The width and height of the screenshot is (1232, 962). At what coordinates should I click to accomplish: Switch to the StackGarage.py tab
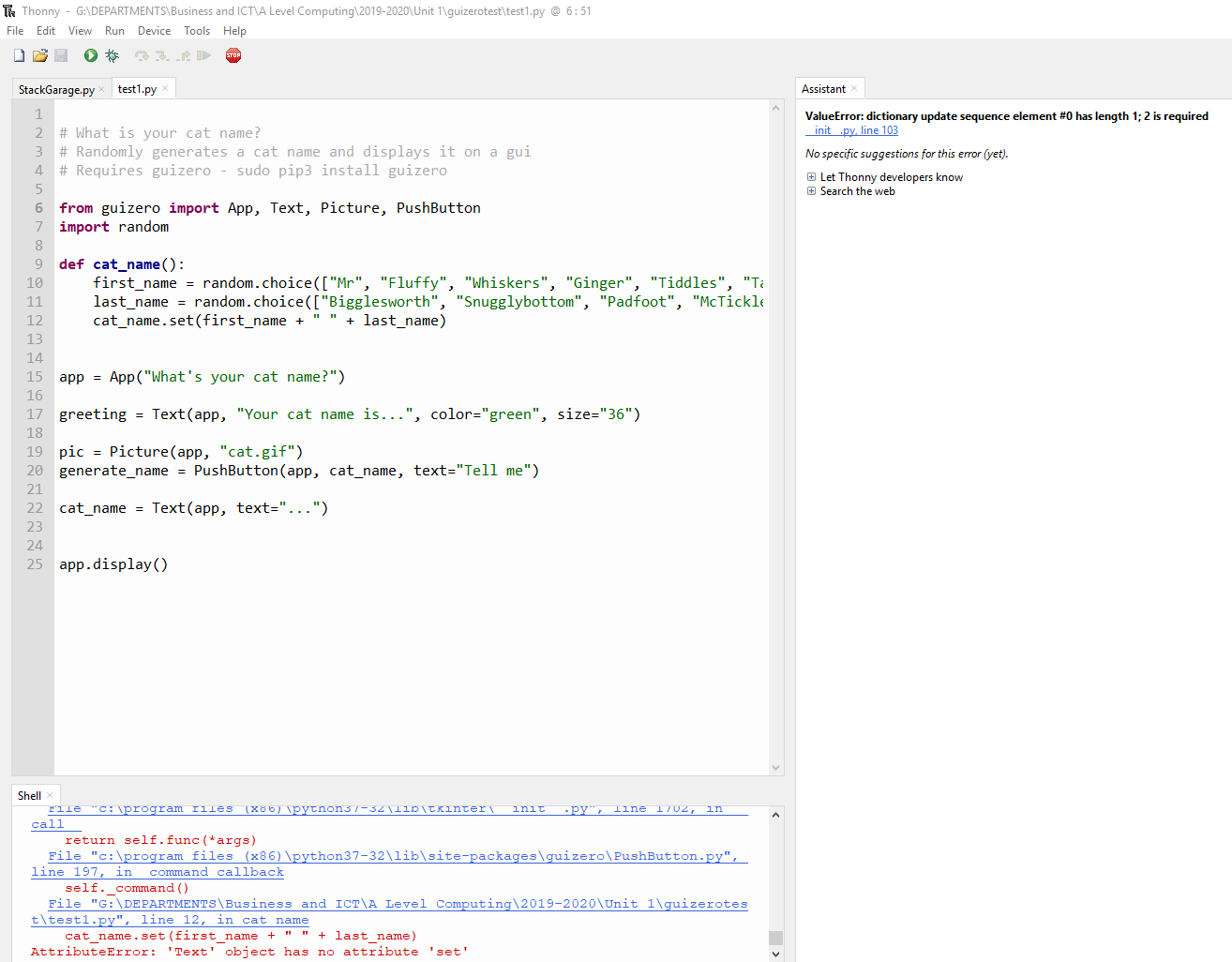click(54, 89)
